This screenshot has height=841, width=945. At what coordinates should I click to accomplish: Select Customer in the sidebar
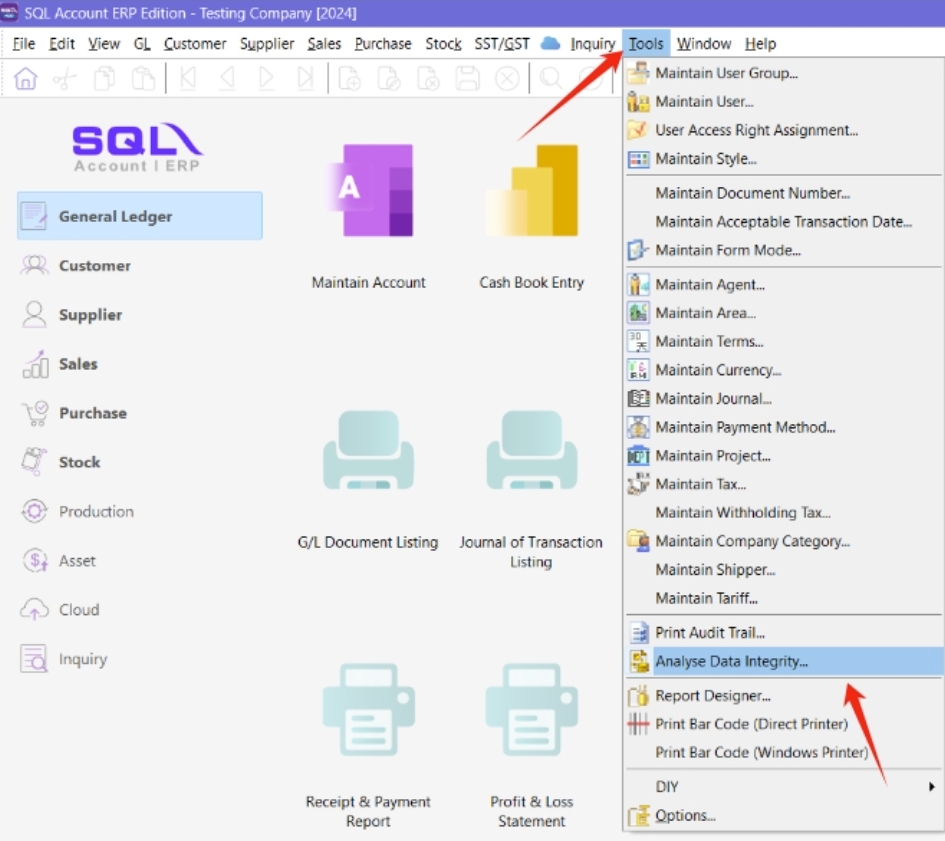tap(94, 266)
